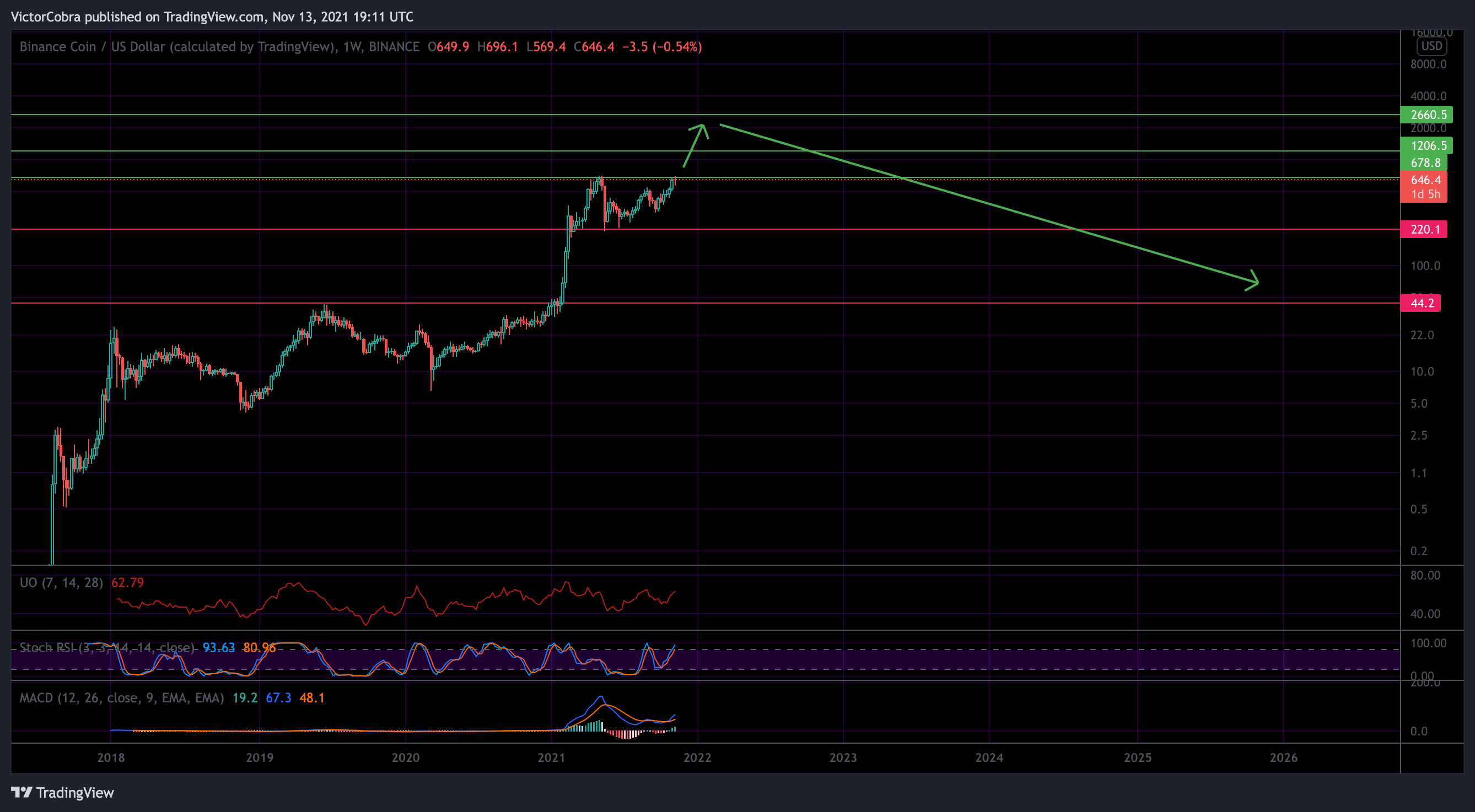Click the 1d 5h countdown label
The width and height of the screenshot is (1475, 812).
[x=1425, y=194]
